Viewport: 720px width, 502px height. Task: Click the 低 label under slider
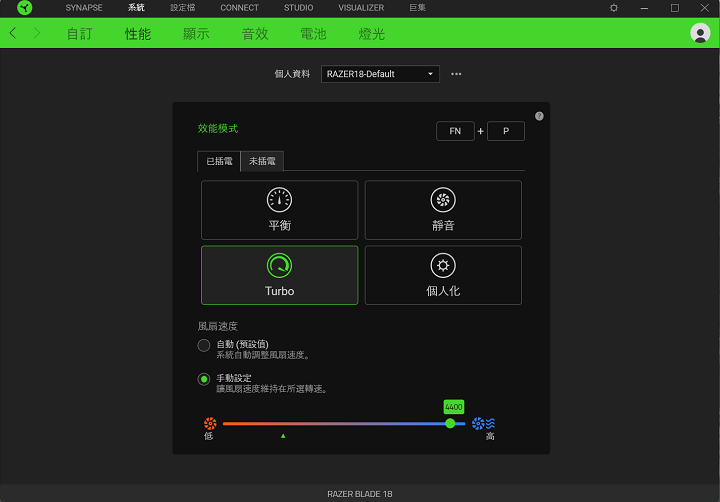208,436
